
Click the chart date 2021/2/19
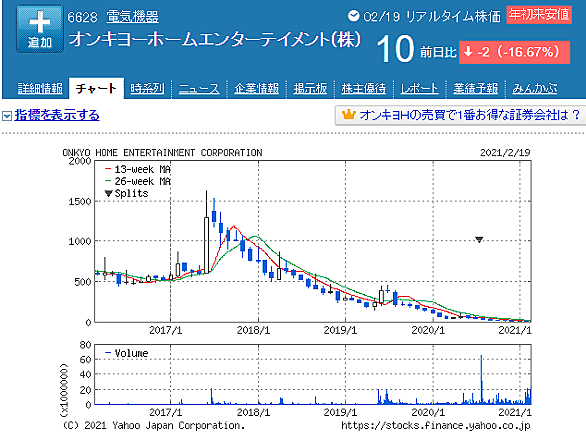(x=505, y=153)
